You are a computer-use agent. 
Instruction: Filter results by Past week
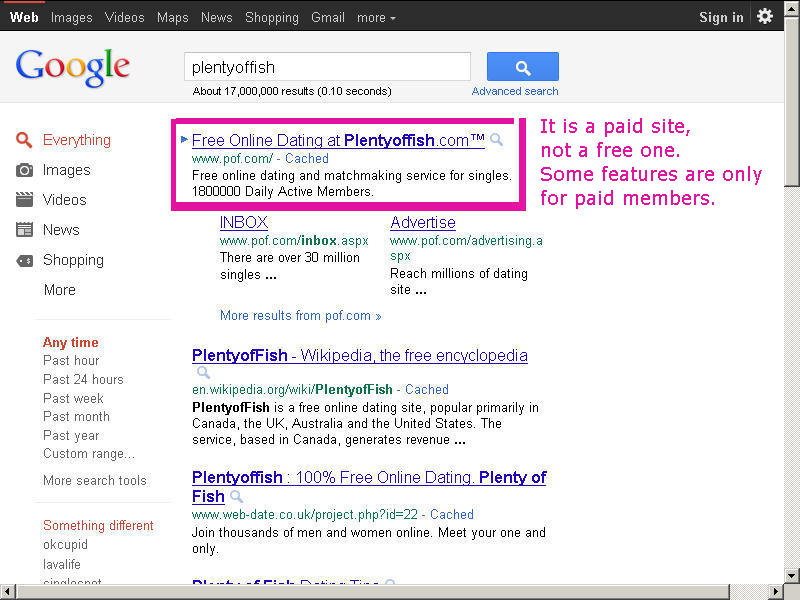pyautogui.click(x=73, y=398)
